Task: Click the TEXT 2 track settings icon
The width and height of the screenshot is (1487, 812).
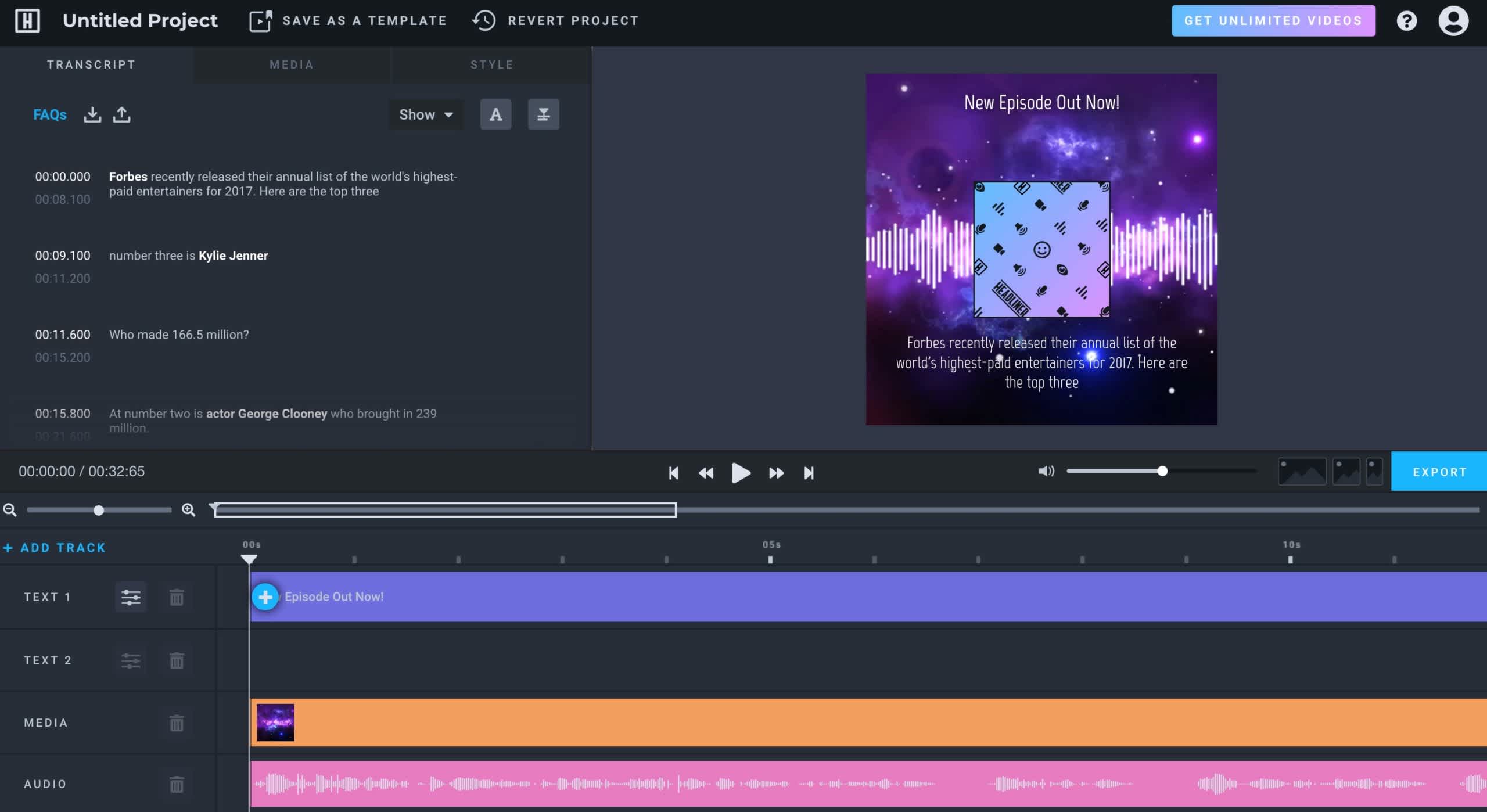Action: pyautogui.click(x=131, y=660)
